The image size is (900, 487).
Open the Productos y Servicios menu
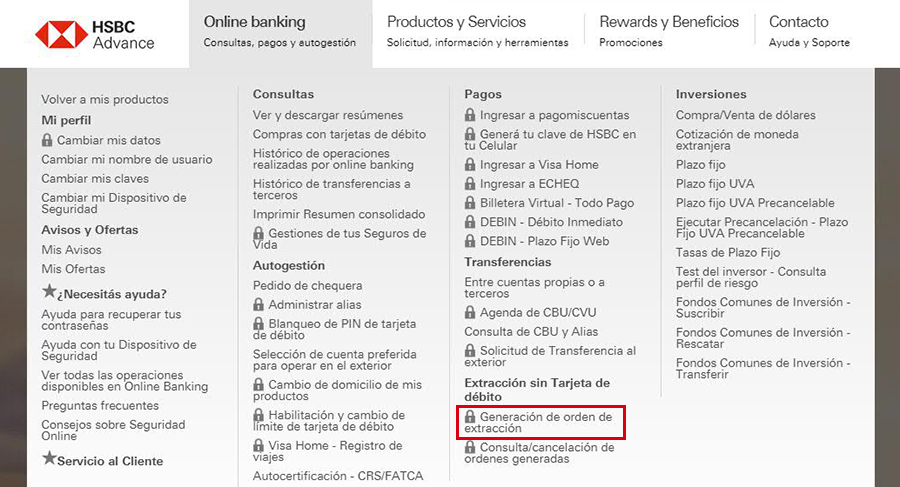click(478, 32)
